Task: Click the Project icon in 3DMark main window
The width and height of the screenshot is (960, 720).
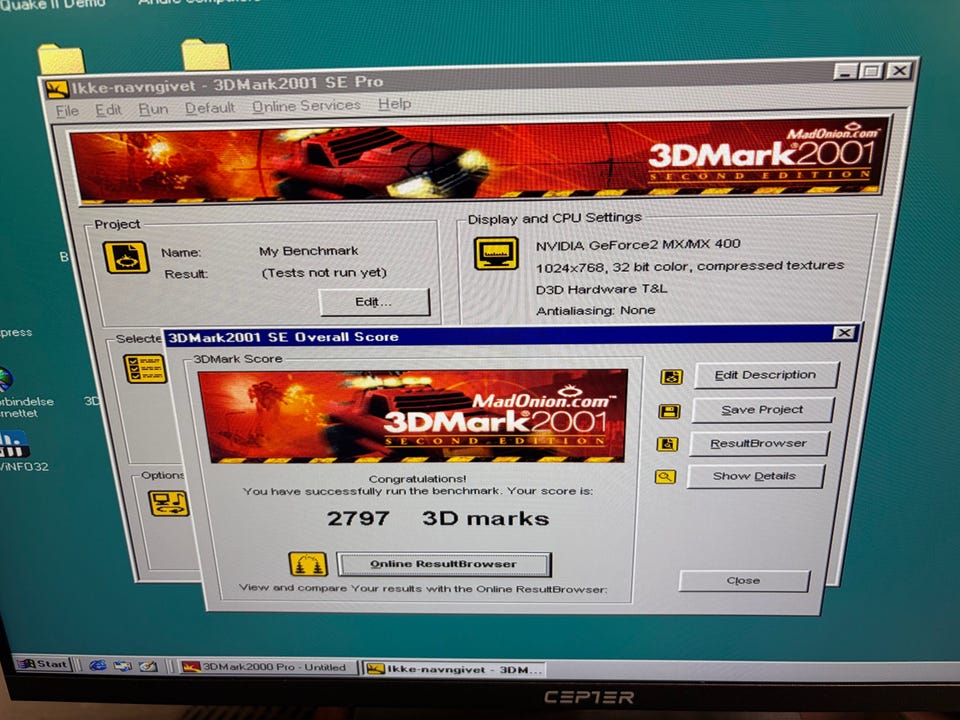Action: [x=126, y=257]
